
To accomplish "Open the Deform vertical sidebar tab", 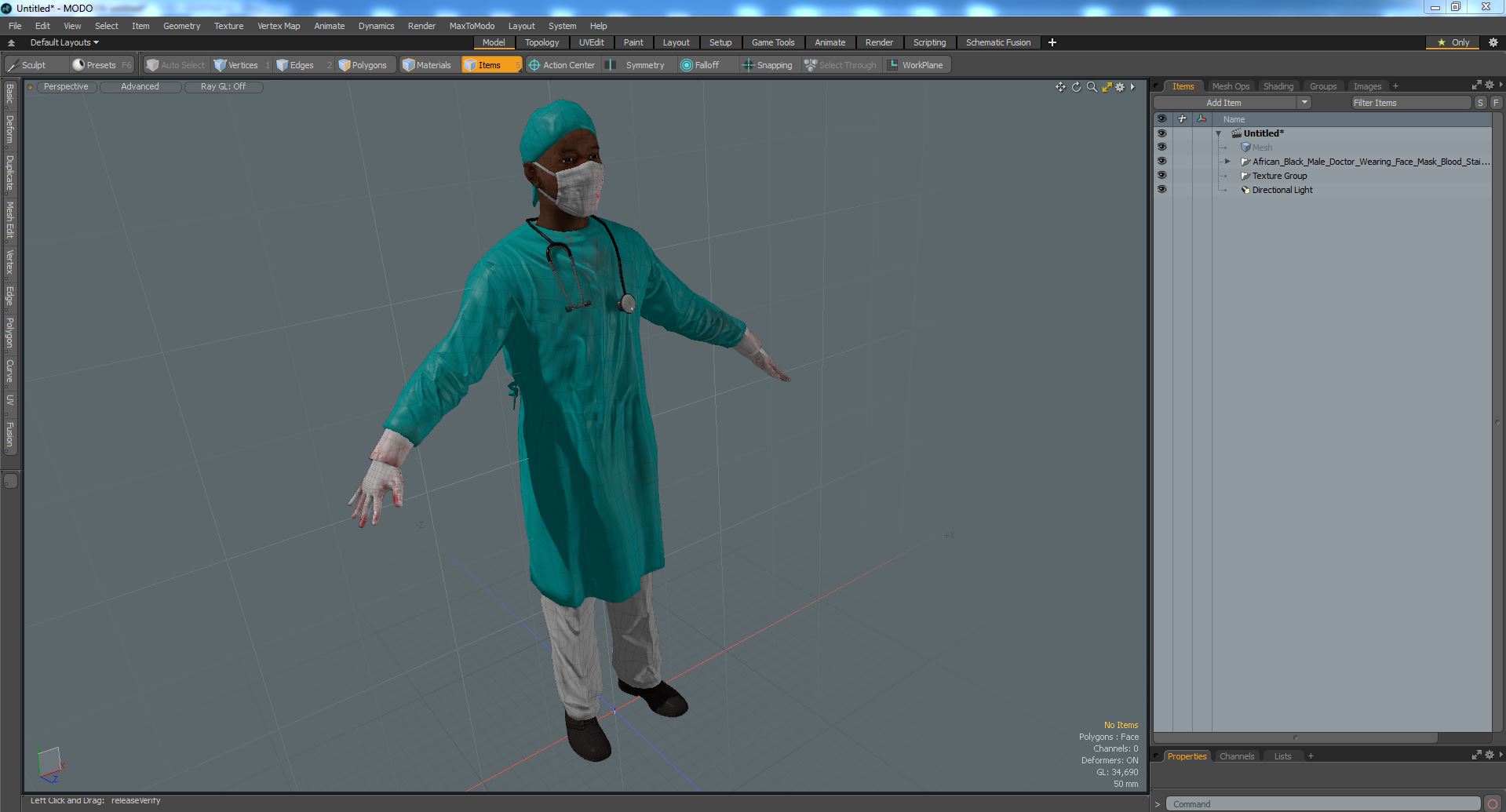I will (x=9, y=129).
